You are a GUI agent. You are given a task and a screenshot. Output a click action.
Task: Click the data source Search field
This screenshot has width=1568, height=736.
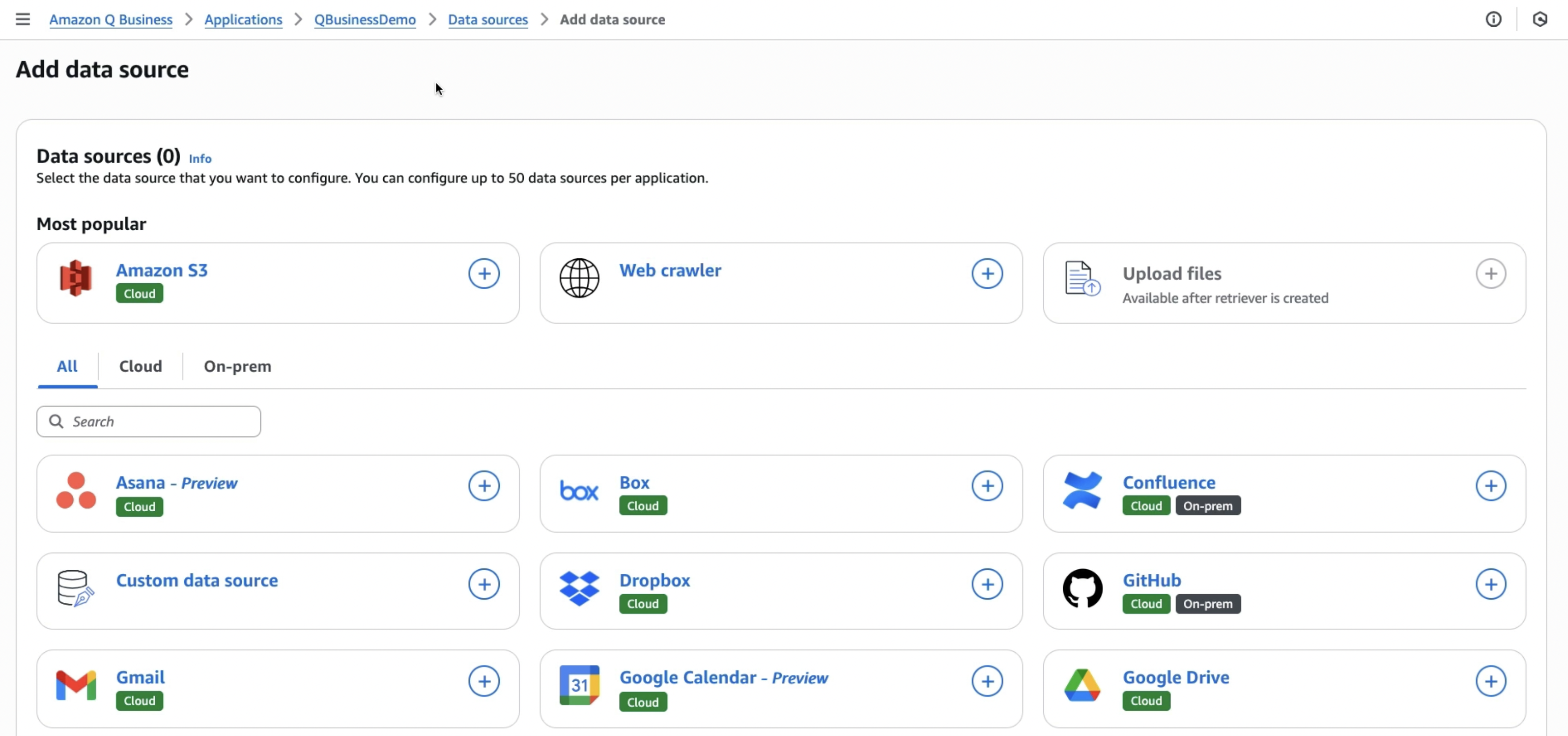pos(158,421)
